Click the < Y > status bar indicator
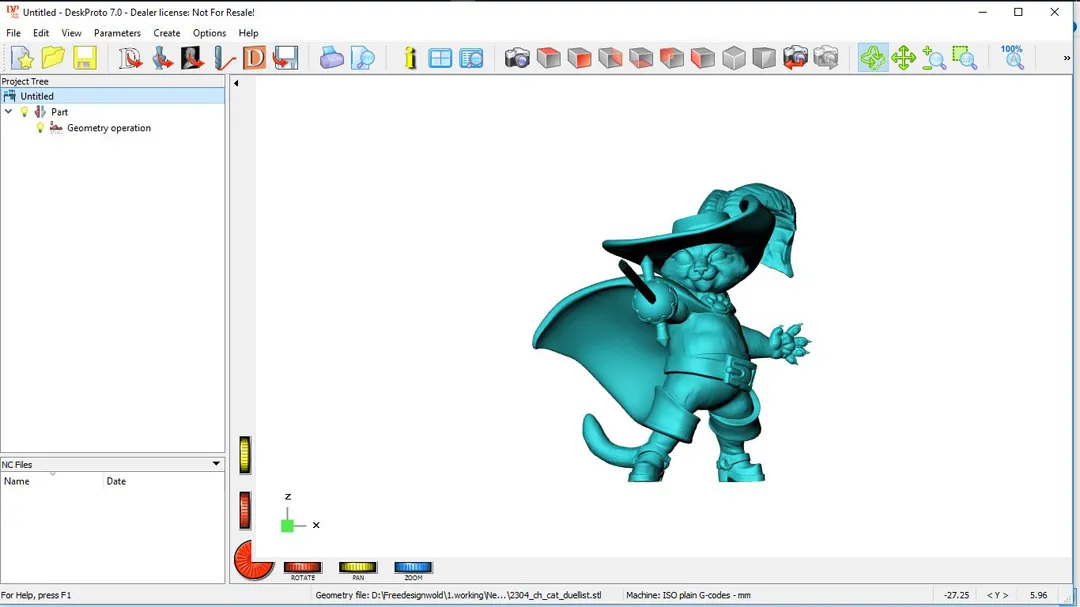 tap(997, 595)
